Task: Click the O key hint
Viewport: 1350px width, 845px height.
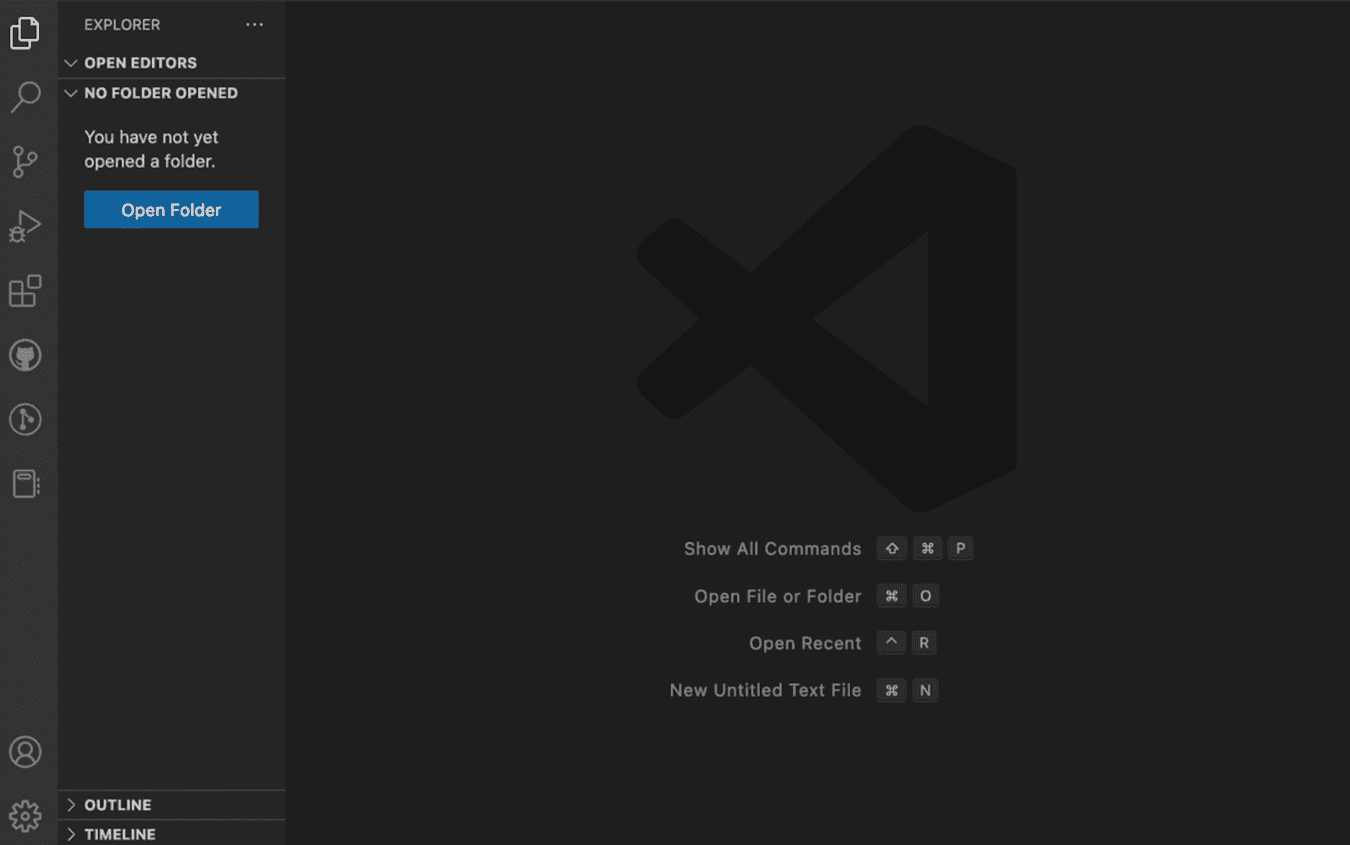Action: (x=925, y=596)
